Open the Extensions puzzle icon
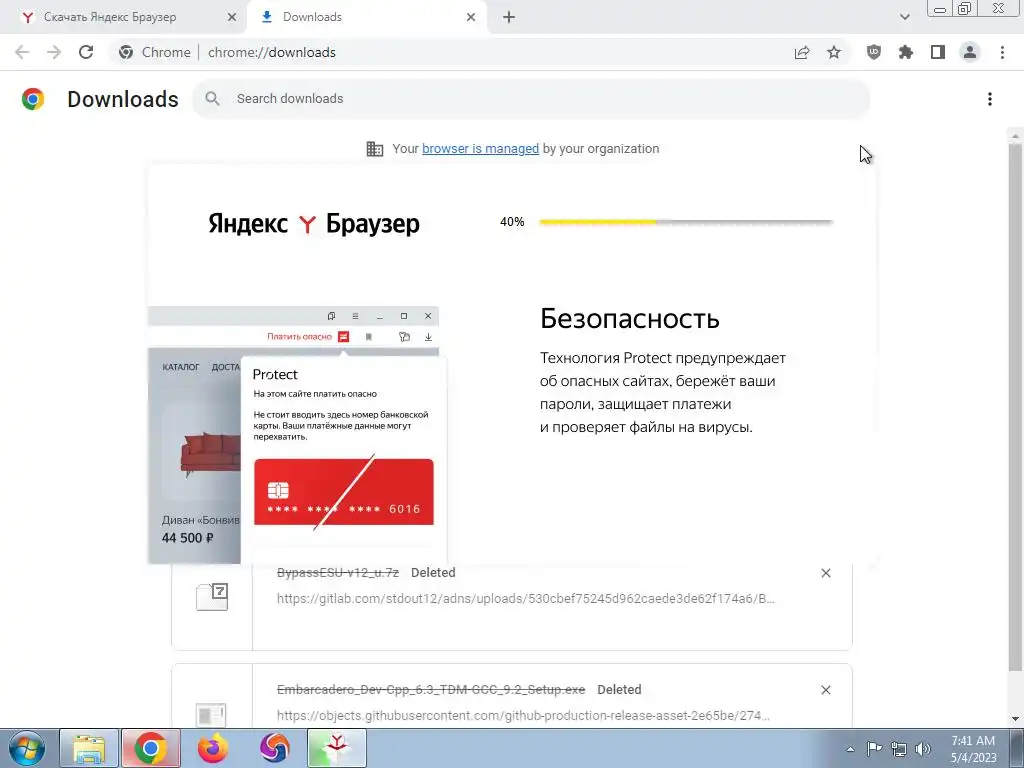Screen dimensions: 1024x768 [x=906, y=52]
